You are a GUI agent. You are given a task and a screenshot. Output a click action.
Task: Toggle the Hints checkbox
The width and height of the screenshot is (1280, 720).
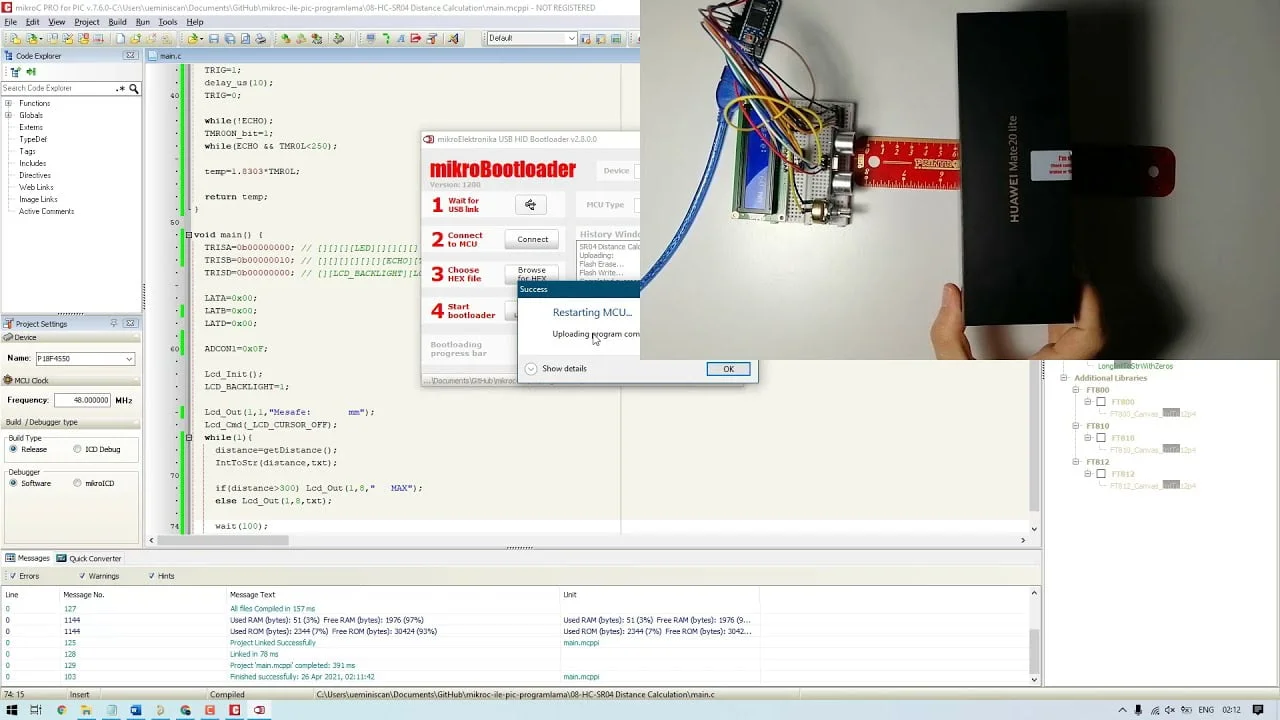coord(152,576)
